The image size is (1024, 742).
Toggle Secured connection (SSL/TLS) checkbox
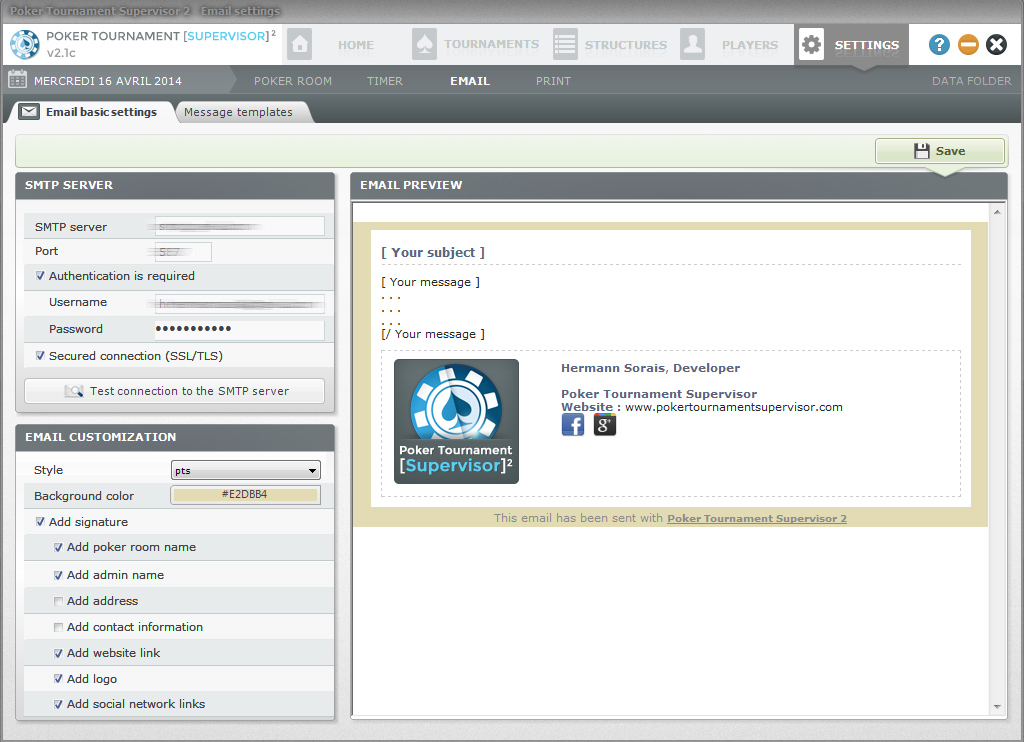[40, 356]
